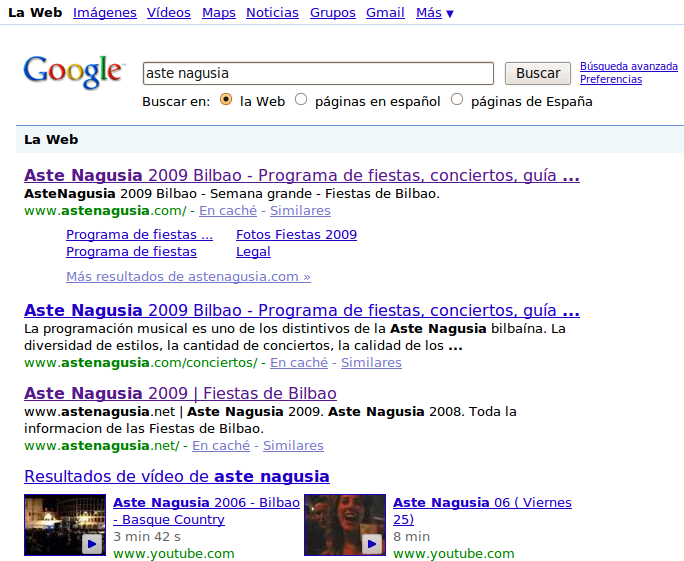Open 'Fotos Fiestas 2009' sitelink
The image size is (684, 561).
[296, 235]
